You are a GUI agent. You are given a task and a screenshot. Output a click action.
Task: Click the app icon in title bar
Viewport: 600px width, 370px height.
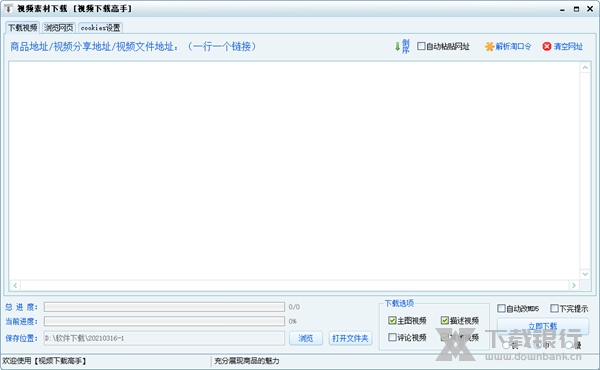(8, 8)
